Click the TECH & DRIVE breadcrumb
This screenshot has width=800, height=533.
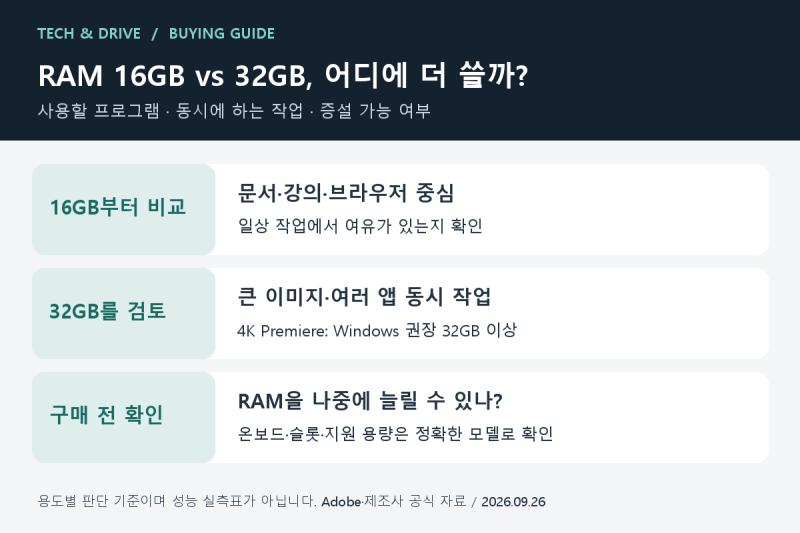point(89,34)
